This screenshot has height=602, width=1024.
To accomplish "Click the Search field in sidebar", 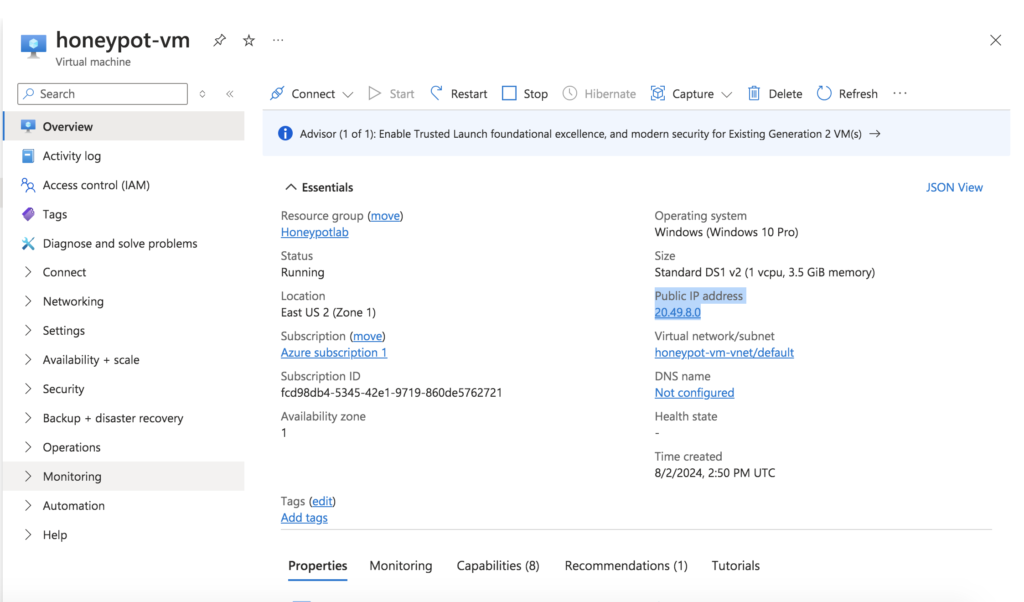I will click(x=103, y=94).
